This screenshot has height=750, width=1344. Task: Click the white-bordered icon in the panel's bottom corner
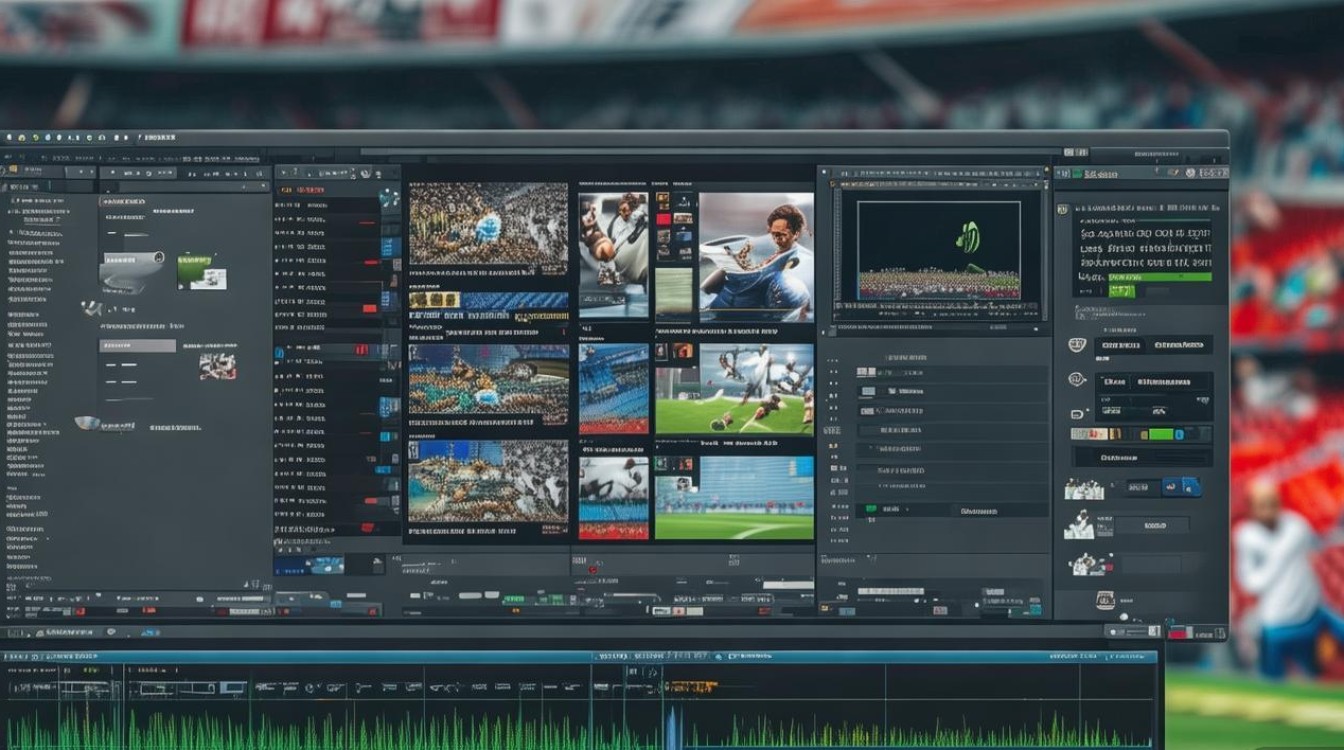[1105, 600]
